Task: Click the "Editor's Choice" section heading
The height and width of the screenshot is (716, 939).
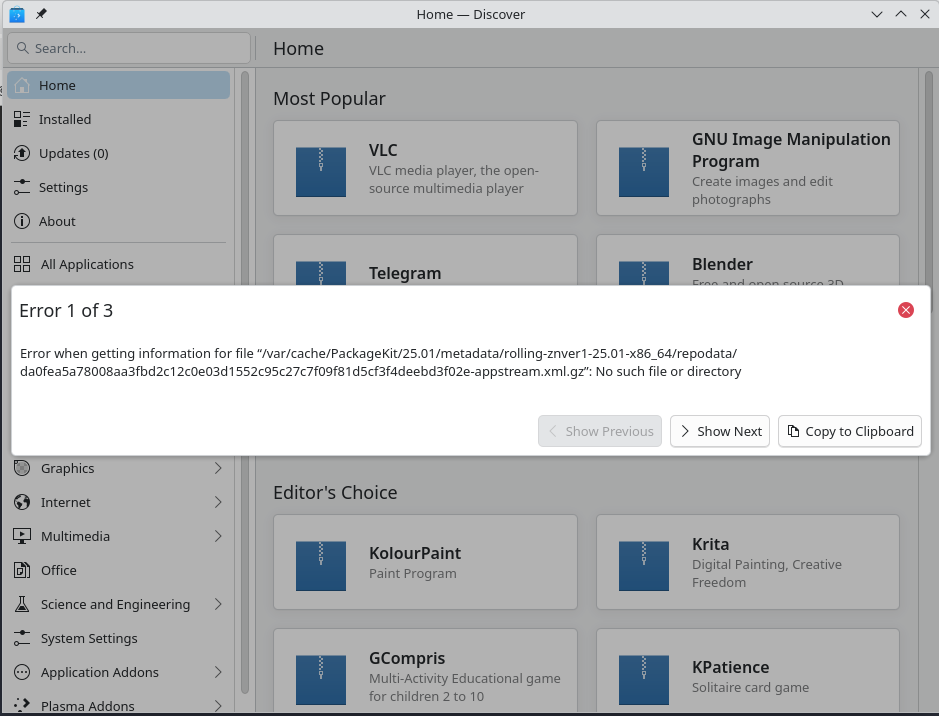Action: [x=335, y=493]
